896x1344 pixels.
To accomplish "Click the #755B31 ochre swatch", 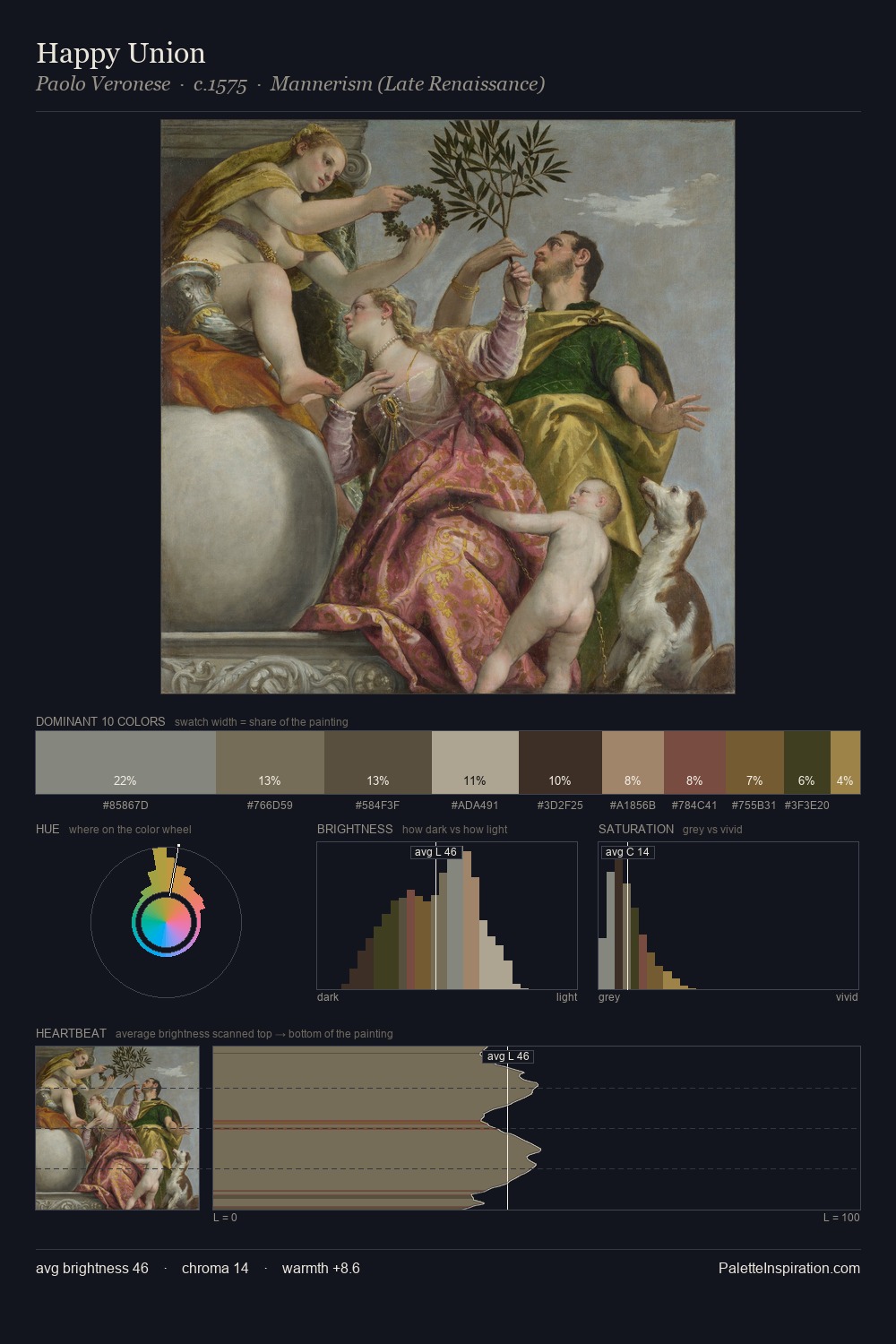I will click(x=754, y=762).
